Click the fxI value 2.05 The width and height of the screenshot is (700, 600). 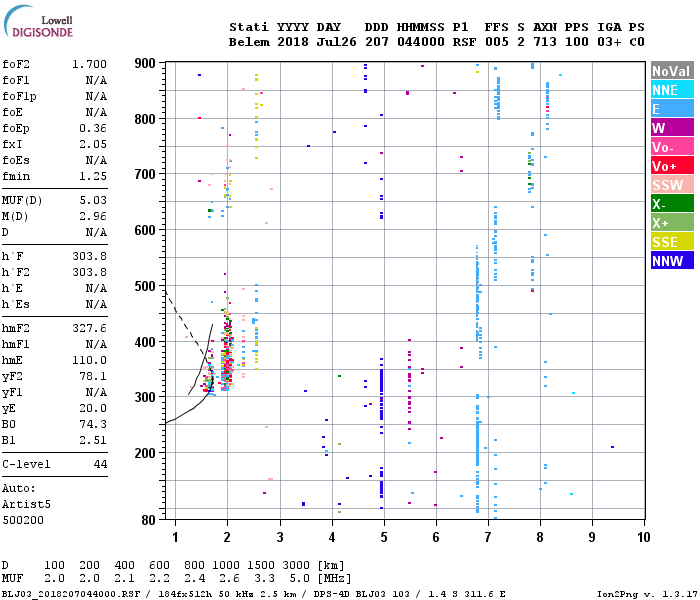(x=93, y=145)
